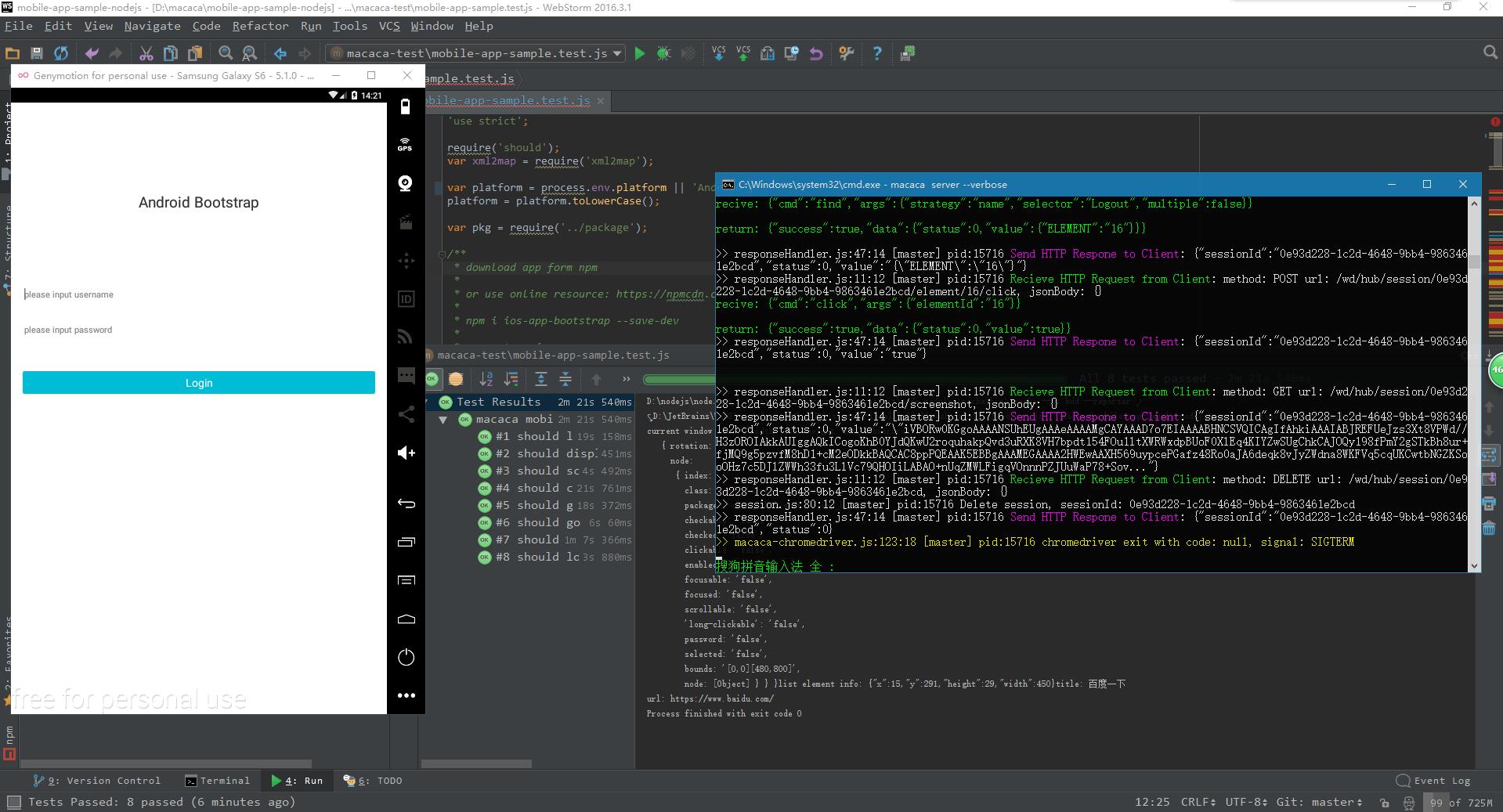Save all using the floppy disk icon

[37, 53]
